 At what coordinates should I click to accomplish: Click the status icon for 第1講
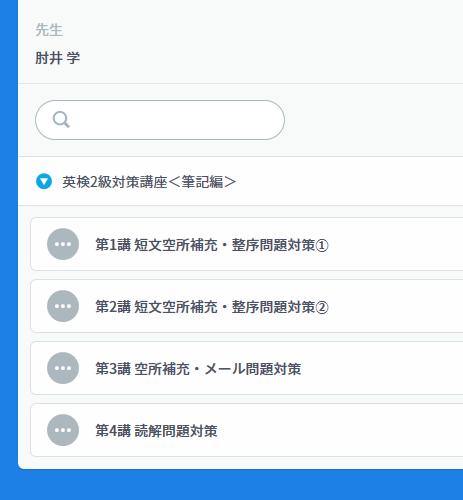(x=63, y=244)
